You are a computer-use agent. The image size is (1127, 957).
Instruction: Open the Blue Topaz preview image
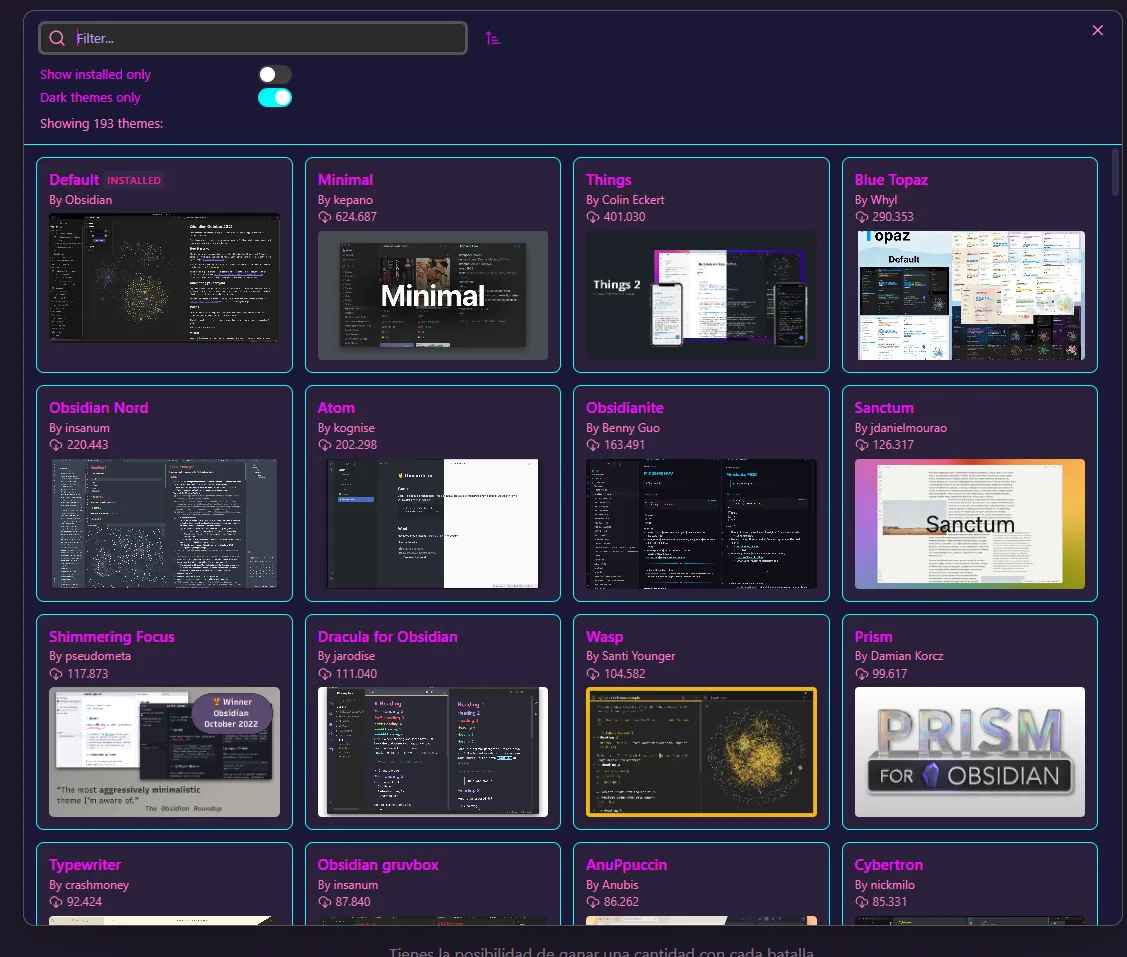[970, 295]
